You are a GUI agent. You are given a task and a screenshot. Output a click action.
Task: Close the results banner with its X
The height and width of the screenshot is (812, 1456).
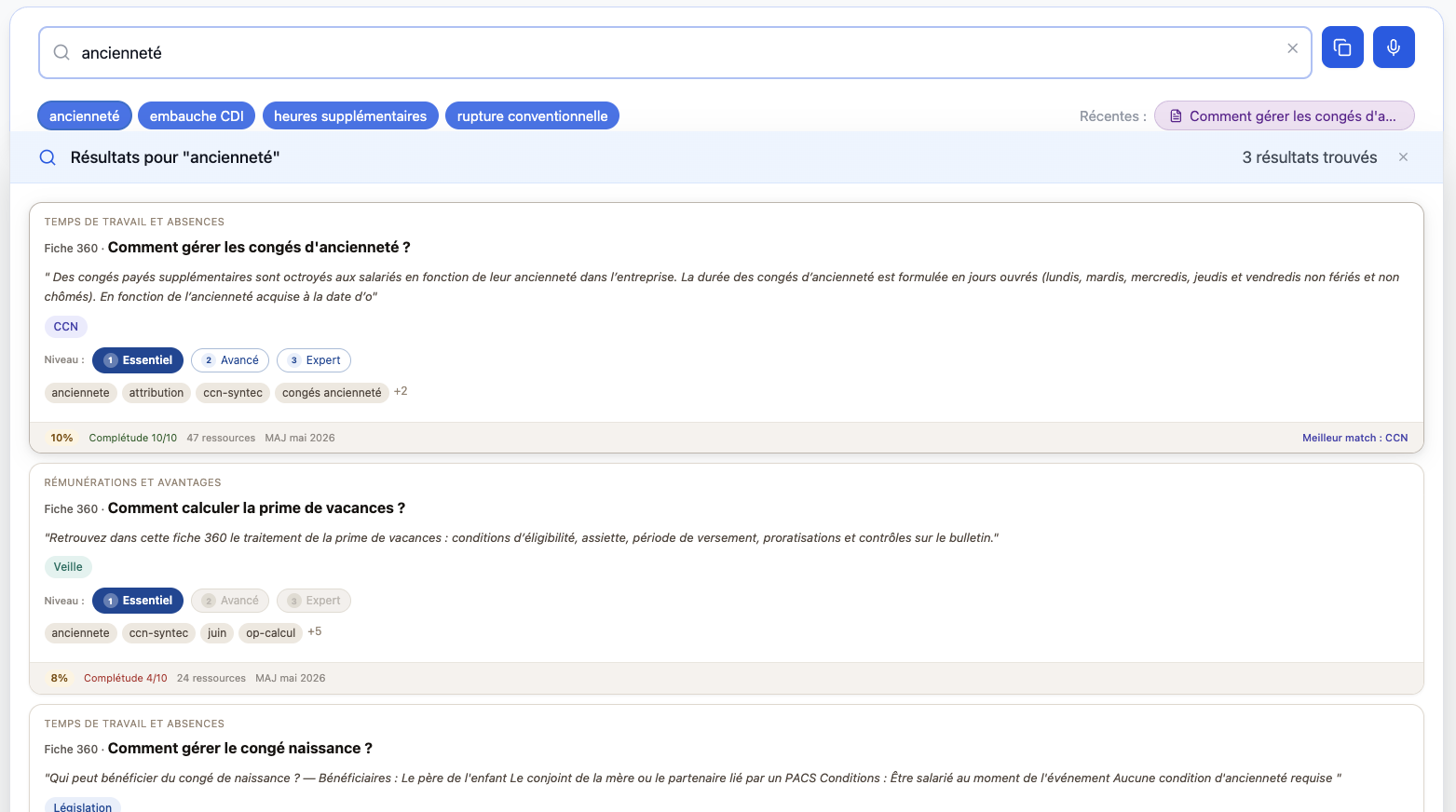pyautogui.click(x=1403, y=157)
